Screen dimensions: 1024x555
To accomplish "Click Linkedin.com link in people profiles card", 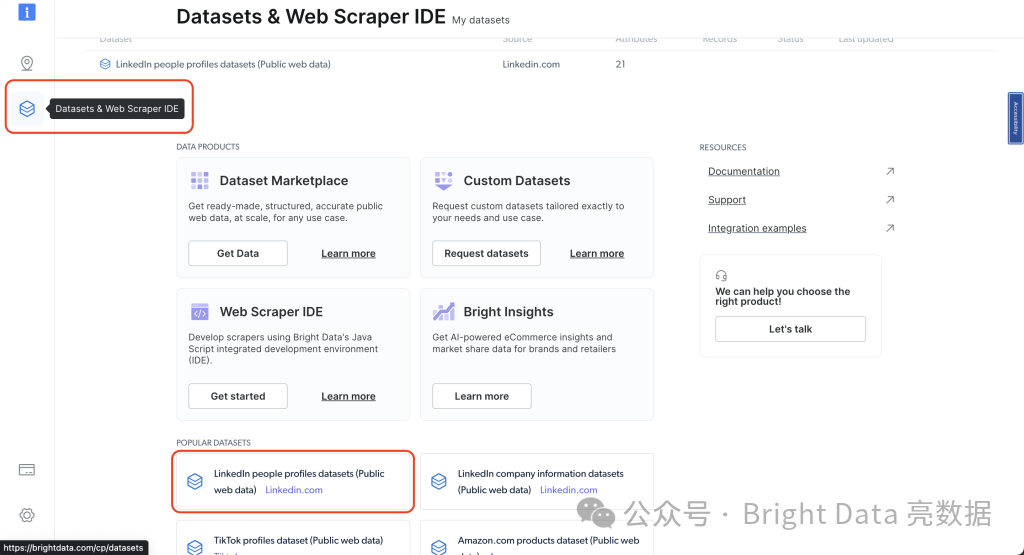I will click(x=294, y=490).
